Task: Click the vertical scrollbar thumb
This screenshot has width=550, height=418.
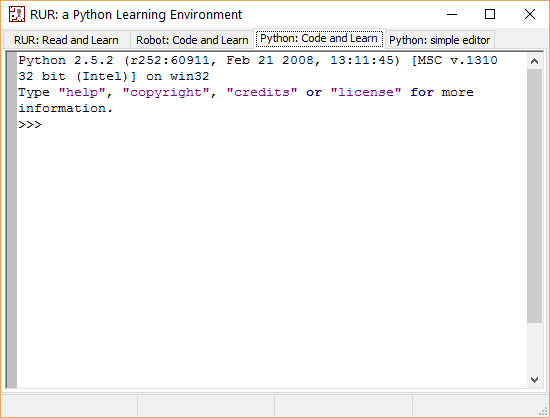Action: 534,196
